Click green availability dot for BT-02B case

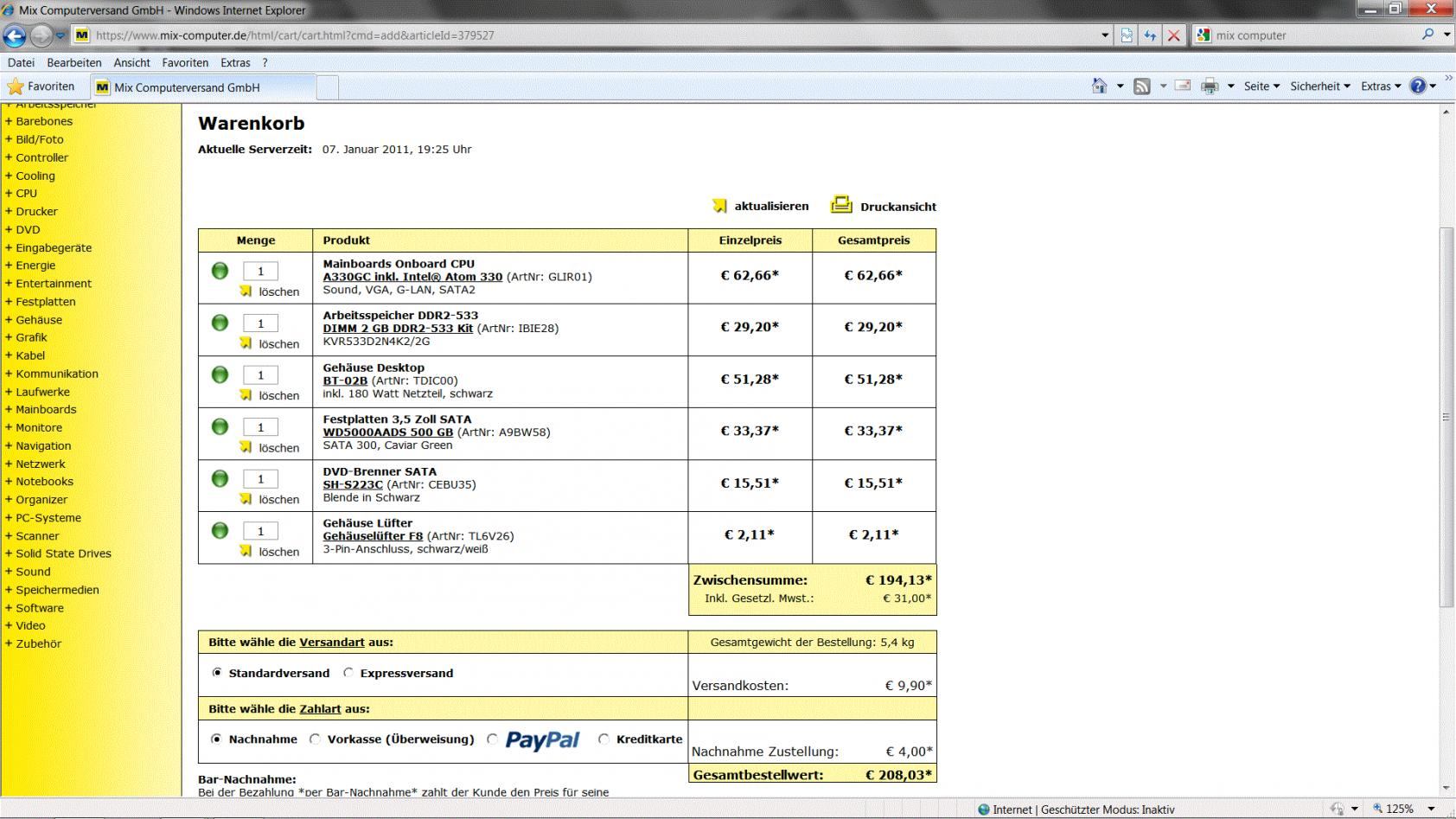pyautogui.click(x=220, y=374)
